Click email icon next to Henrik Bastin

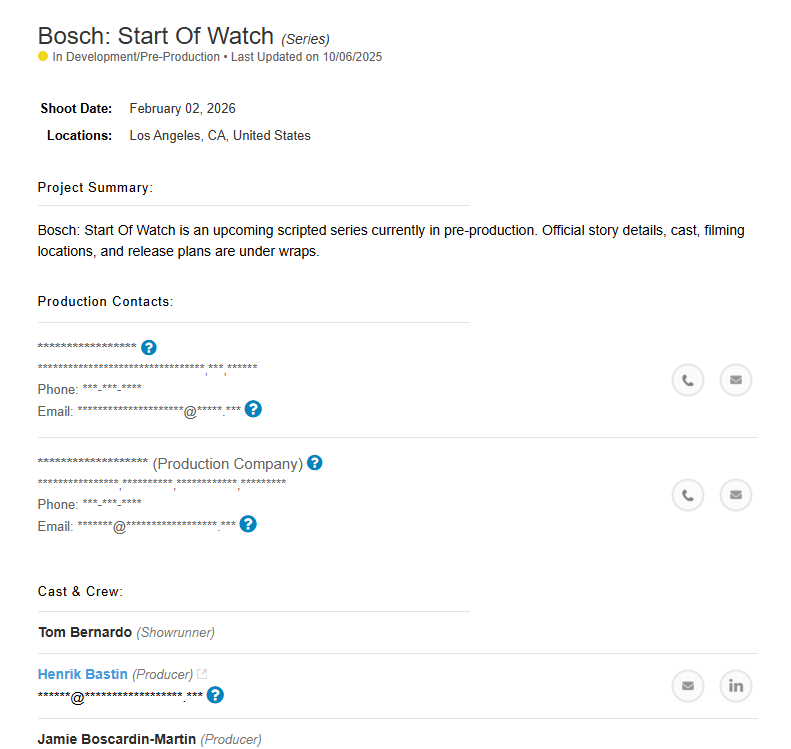click(x=688, y=686)
